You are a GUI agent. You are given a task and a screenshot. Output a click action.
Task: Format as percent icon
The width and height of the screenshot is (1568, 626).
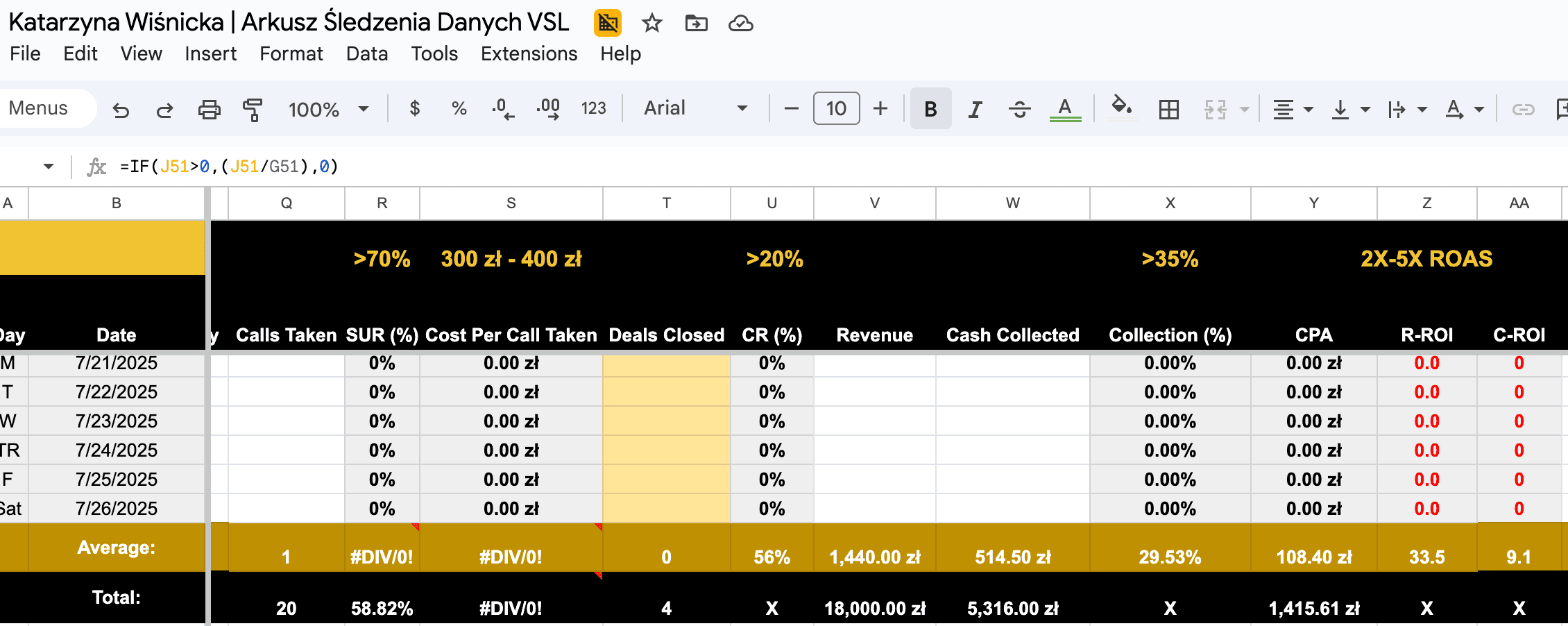click(459, 108)
